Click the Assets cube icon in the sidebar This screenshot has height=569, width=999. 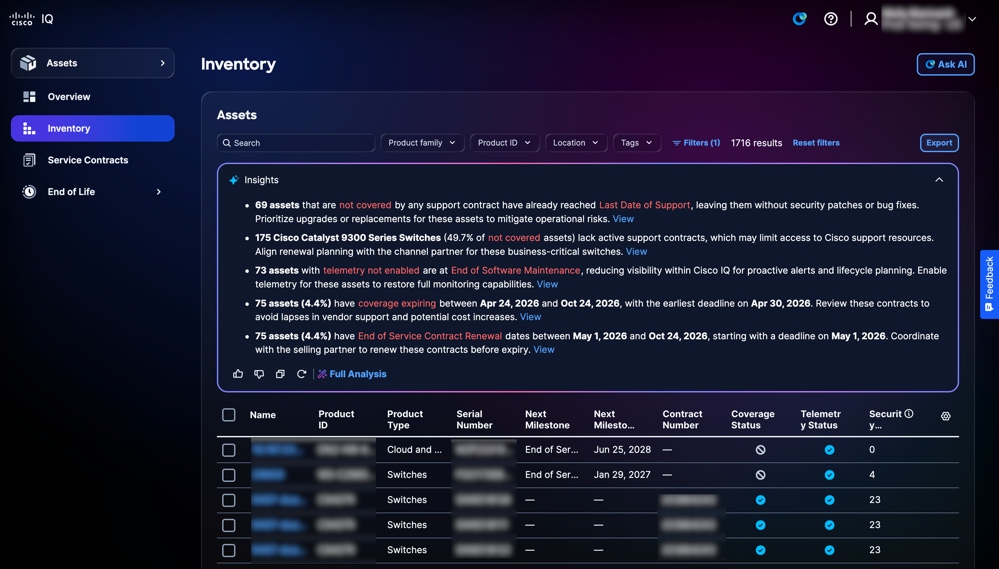click(28, 62)
